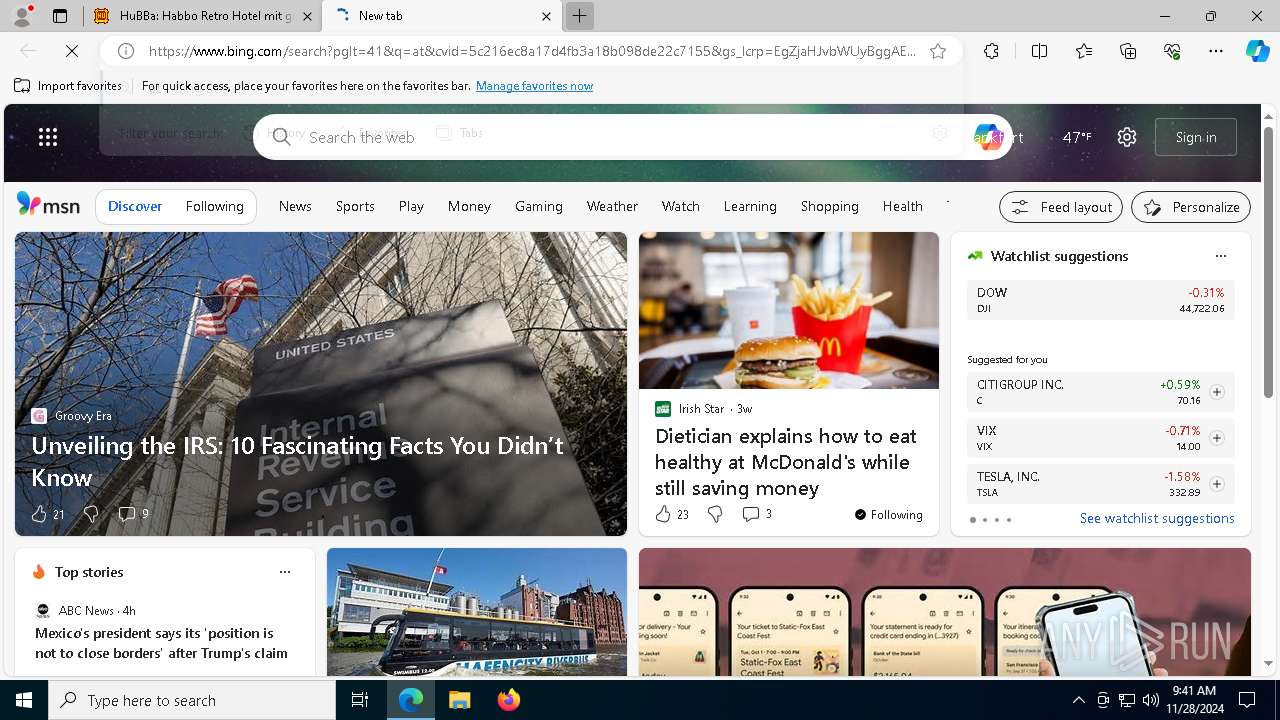Show the 47°F weather details

(x=1077, y=137)
